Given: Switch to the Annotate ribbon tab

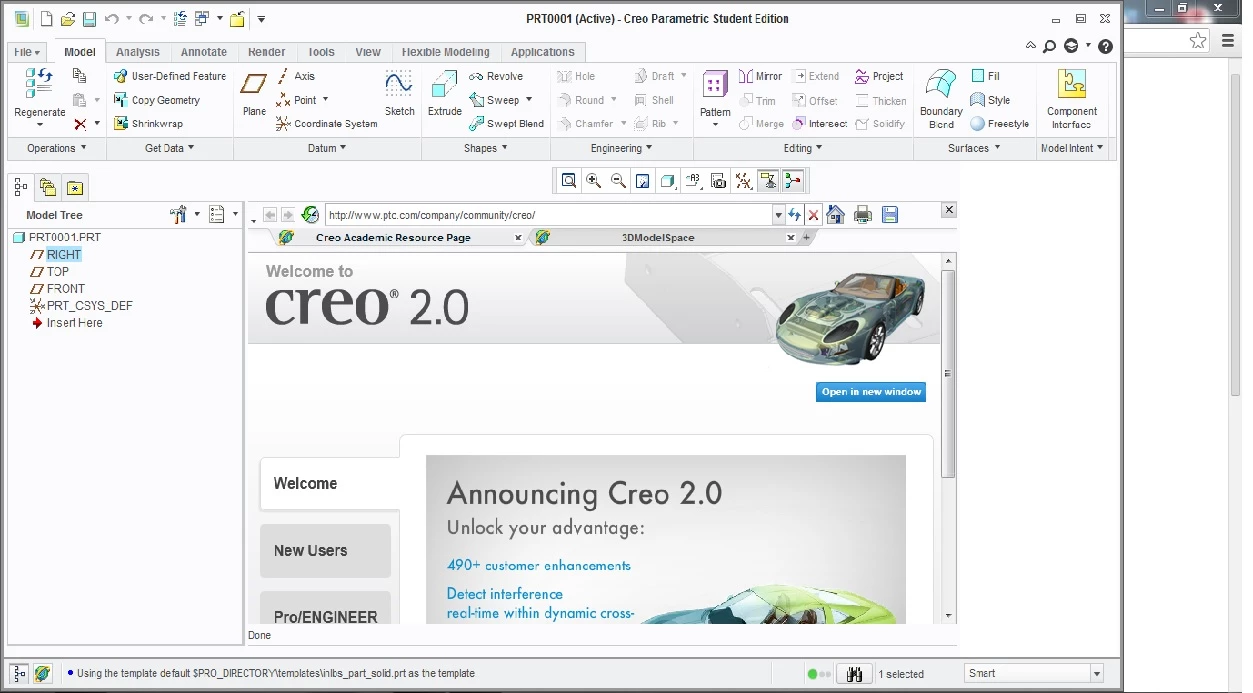Looking at the screenshot, I should (x=204, y=52).
